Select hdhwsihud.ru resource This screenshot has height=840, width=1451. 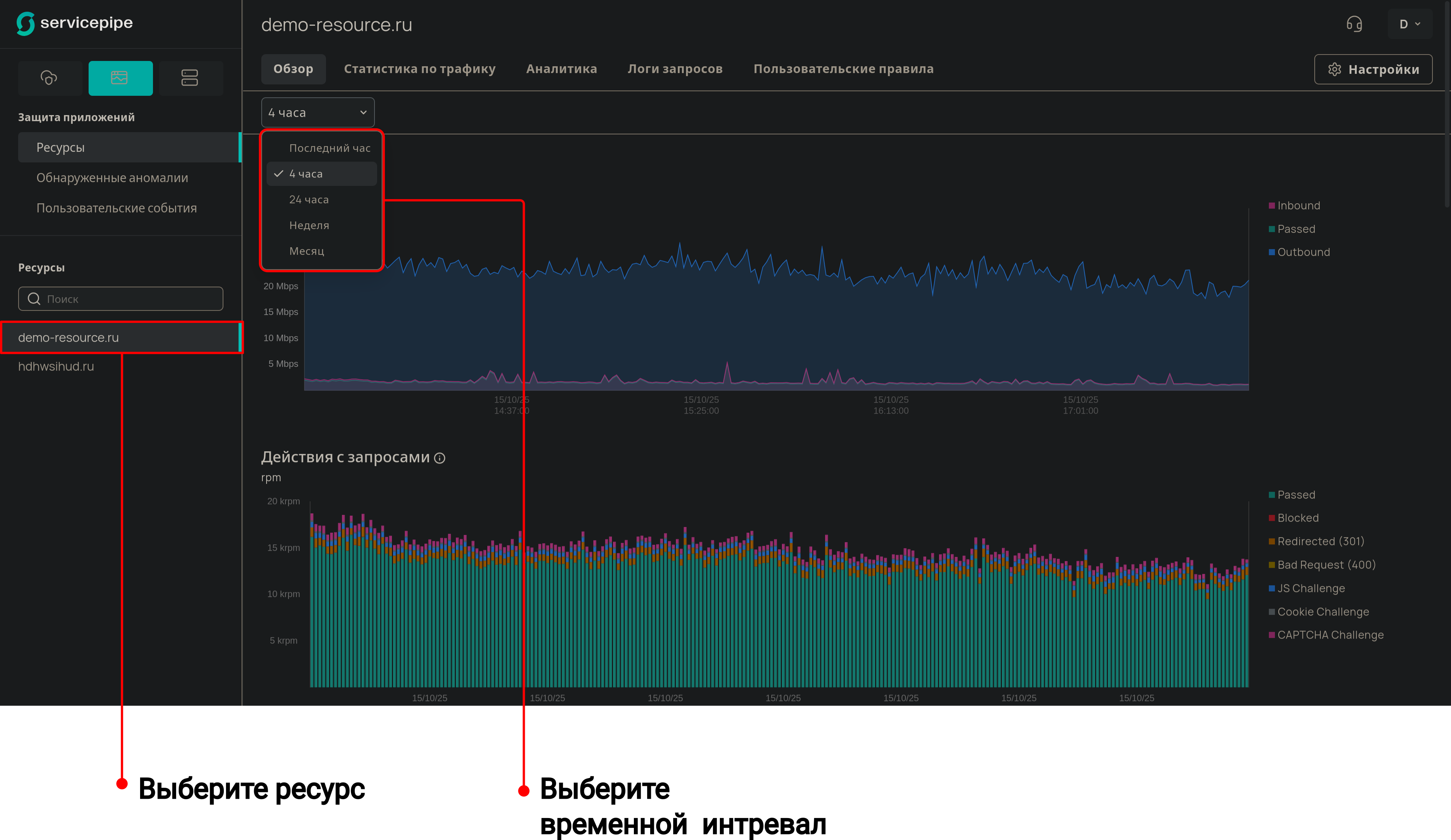(56, 366)
